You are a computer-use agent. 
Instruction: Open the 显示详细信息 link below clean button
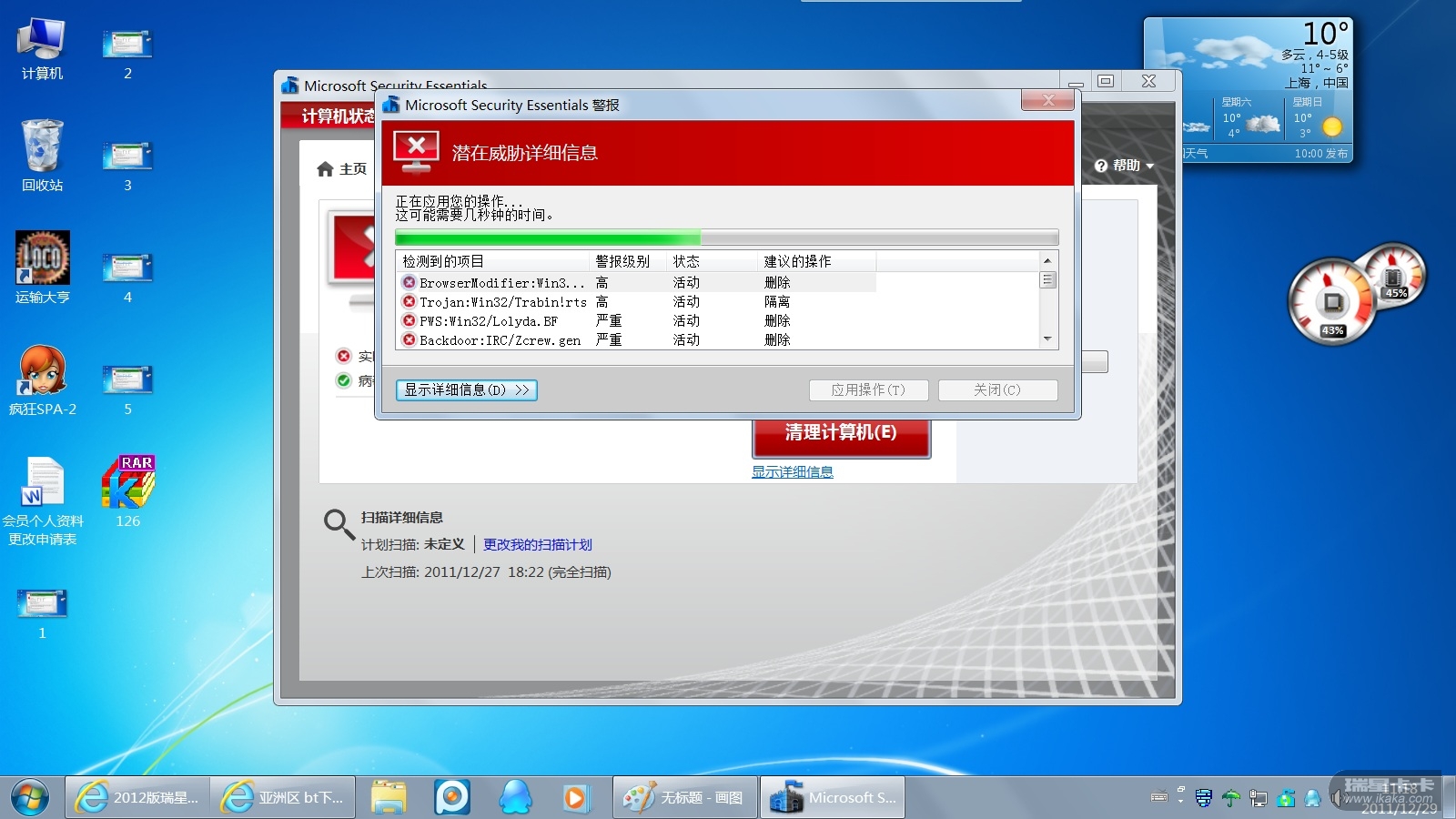click(x=793, y=472)
